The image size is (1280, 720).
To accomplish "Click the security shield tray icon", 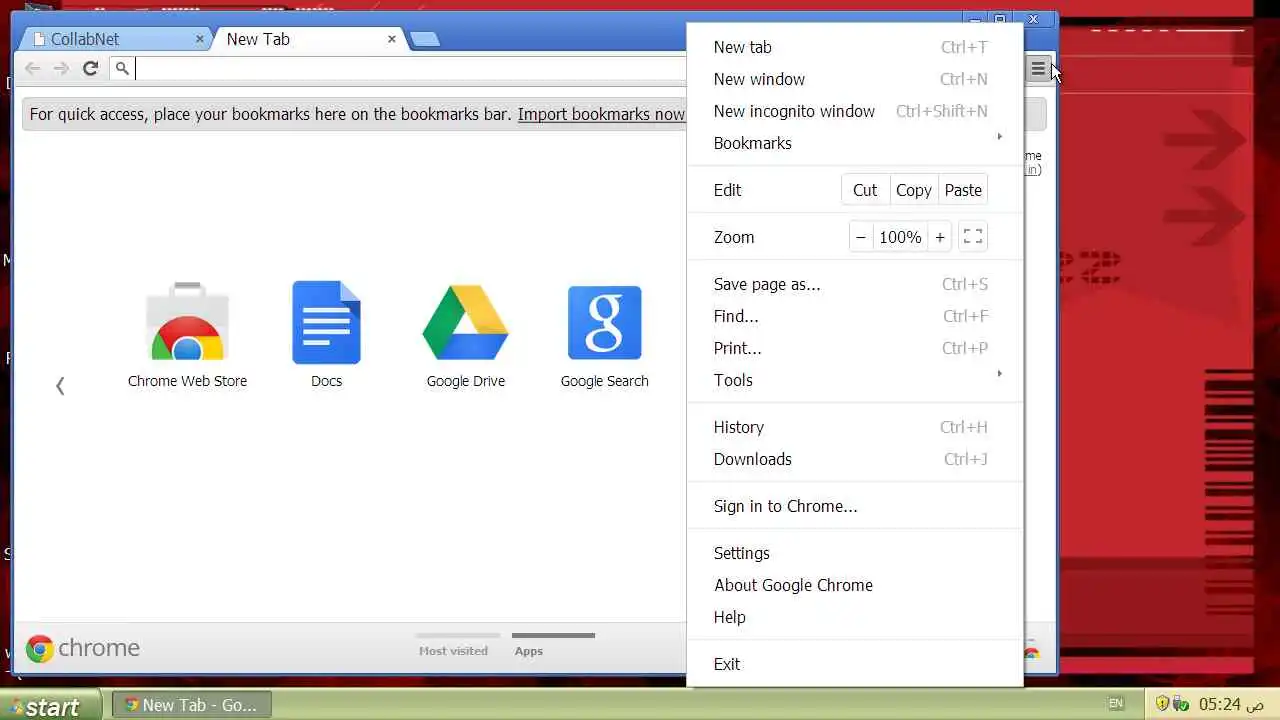I will 1161,704.
